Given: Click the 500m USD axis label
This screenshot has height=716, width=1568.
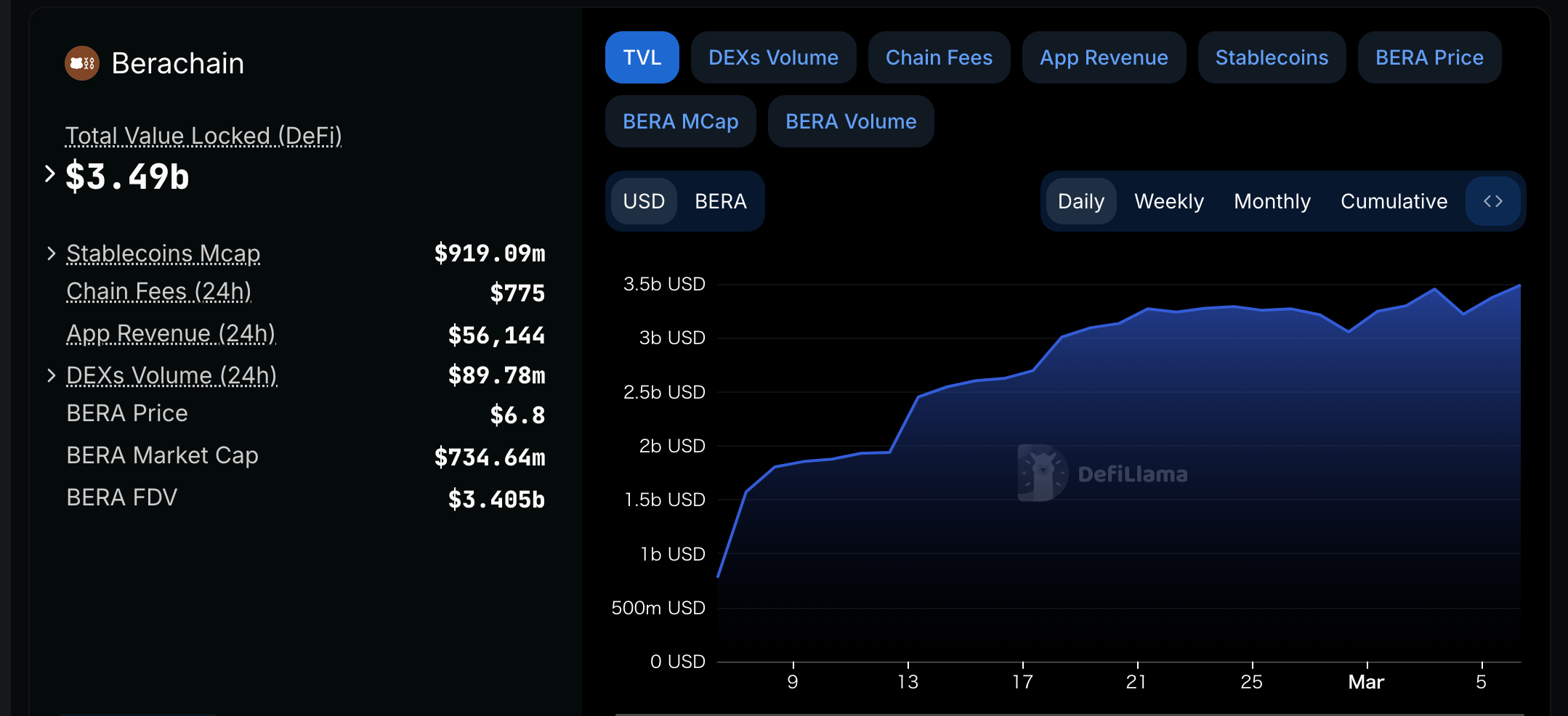Looking at the screenshot, I should pyautogui.click(x=658, y=608).
